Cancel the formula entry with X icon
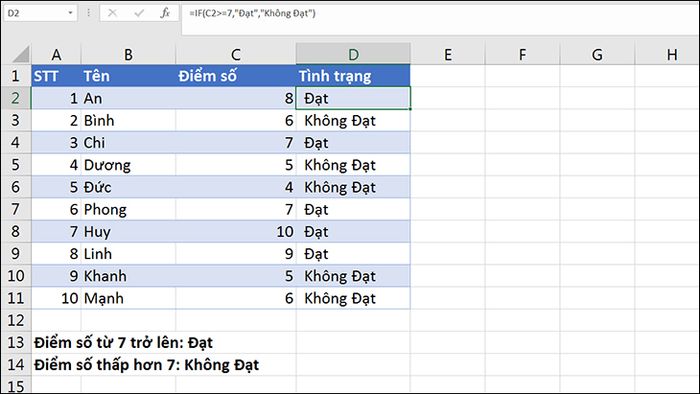The height and width of the screenshot is (394, 700). point(112,13)
